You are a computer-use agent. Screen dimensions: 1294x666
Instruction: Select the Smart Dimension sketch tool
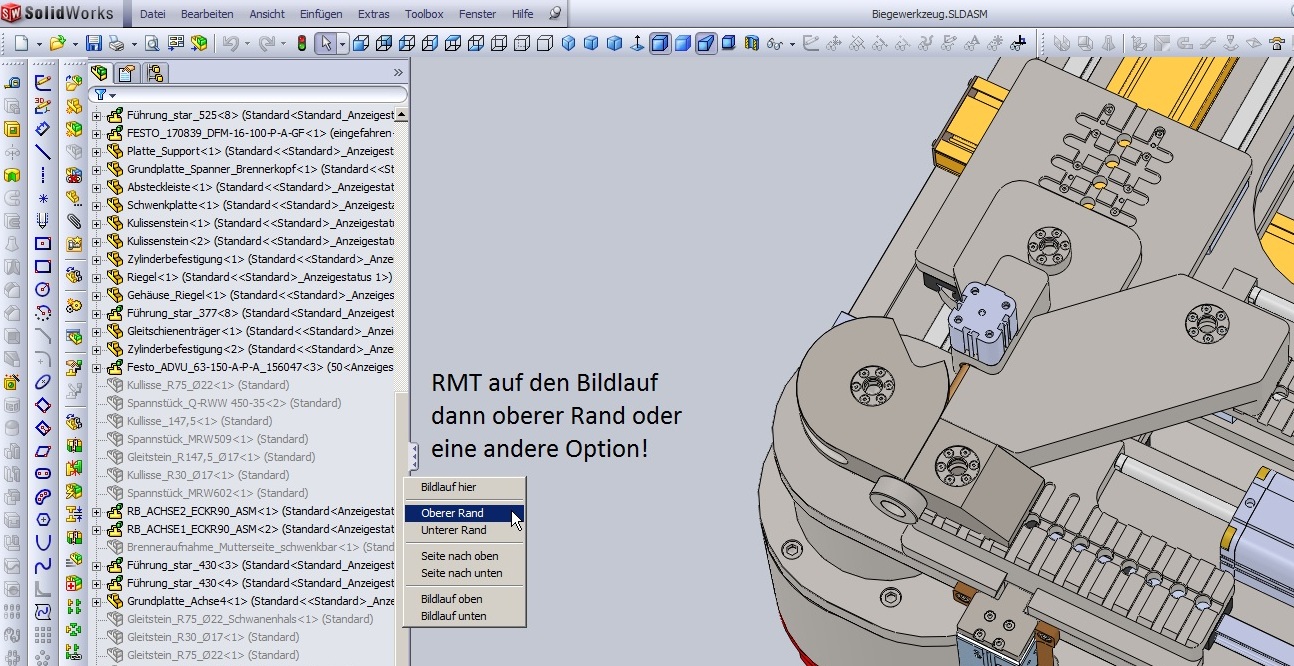43,128
